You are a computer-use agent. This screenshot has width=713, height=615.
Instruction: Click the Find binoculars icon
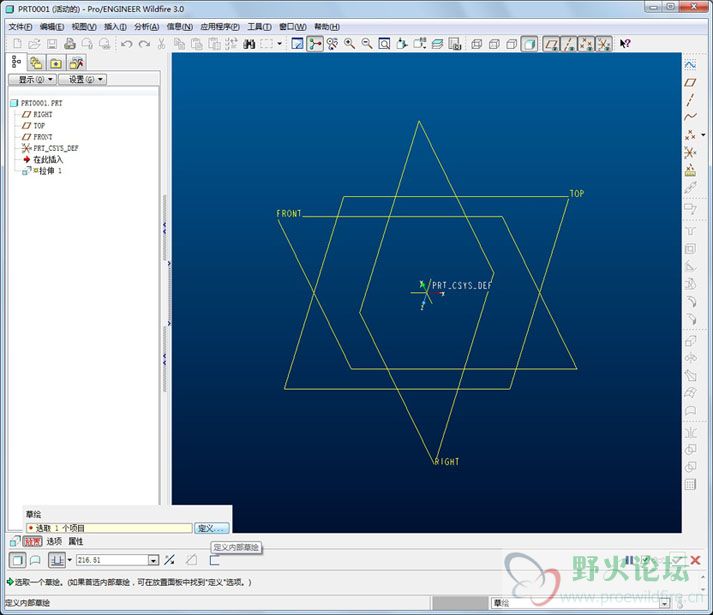[249, 44]
